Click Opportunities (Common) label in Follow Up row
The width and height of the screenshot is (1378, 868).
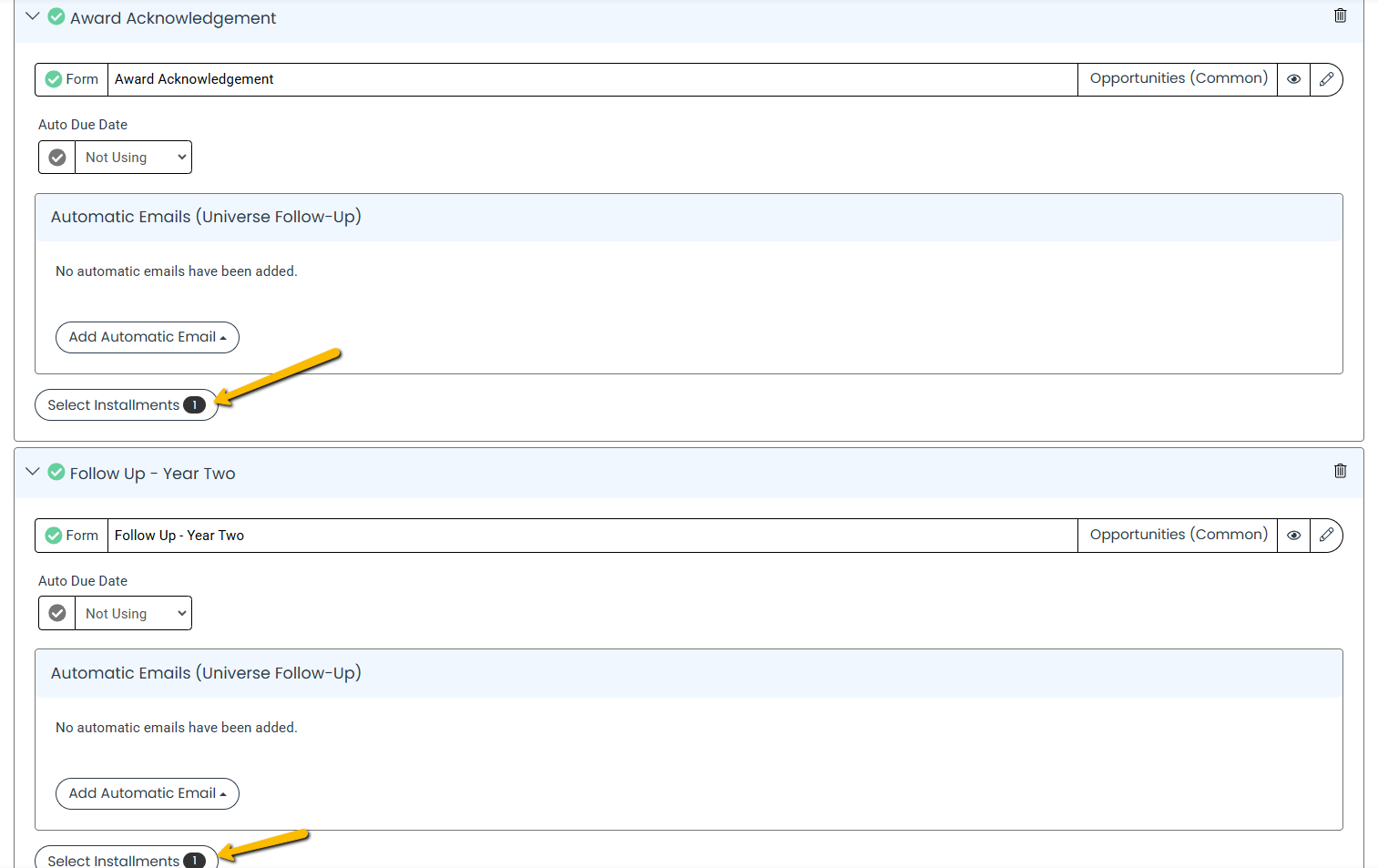pos(1179,535)
